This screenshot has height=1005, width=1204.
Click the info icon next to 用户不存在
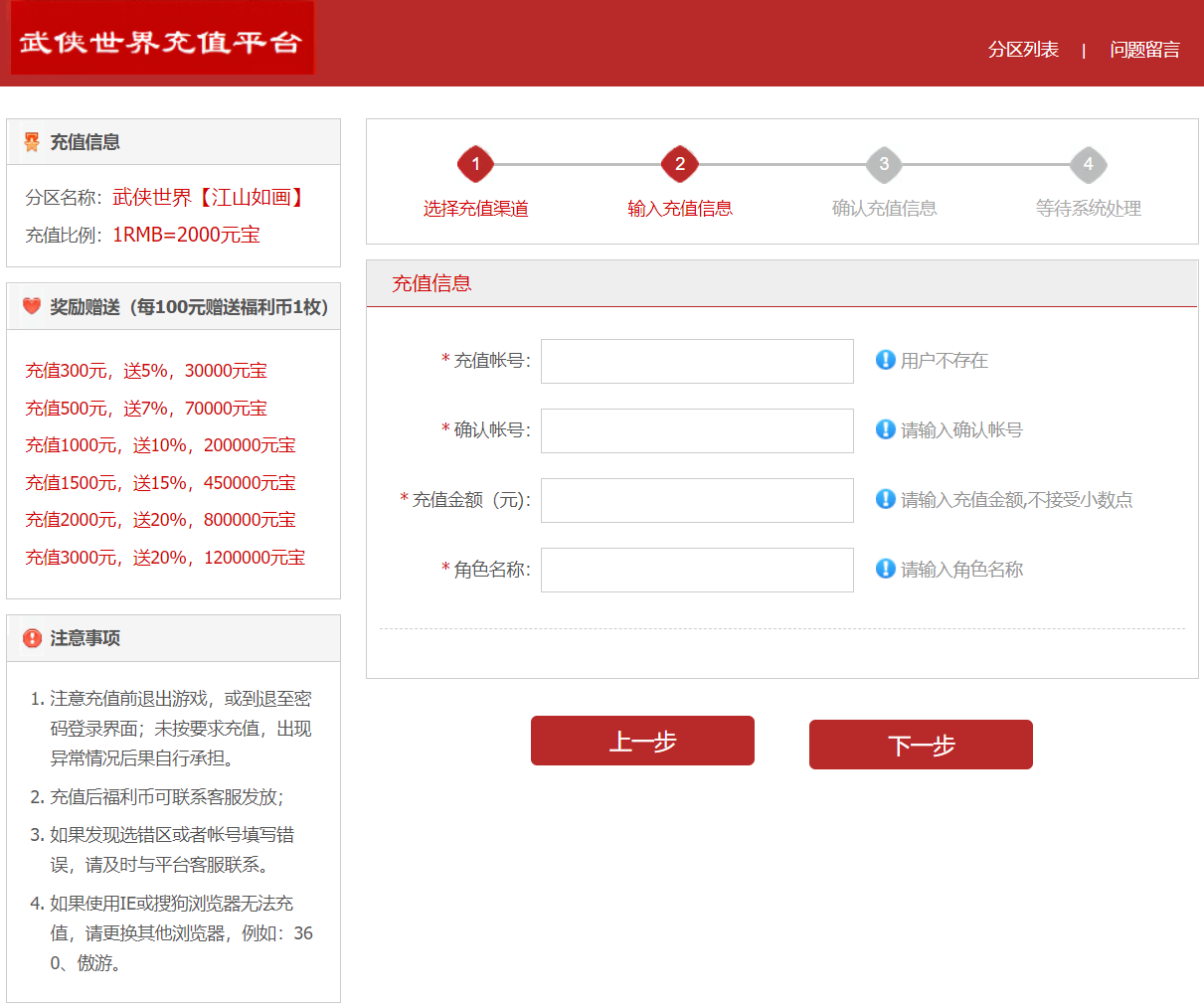(885, 360)
